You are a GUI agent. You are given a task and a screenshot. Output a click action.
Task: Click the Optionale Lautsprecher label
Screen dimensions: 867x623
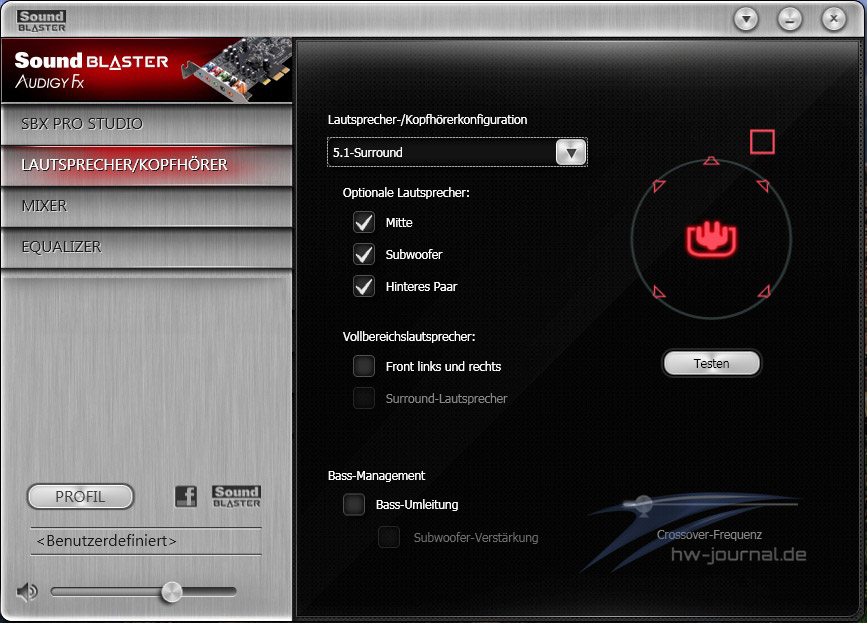[406, 192]
